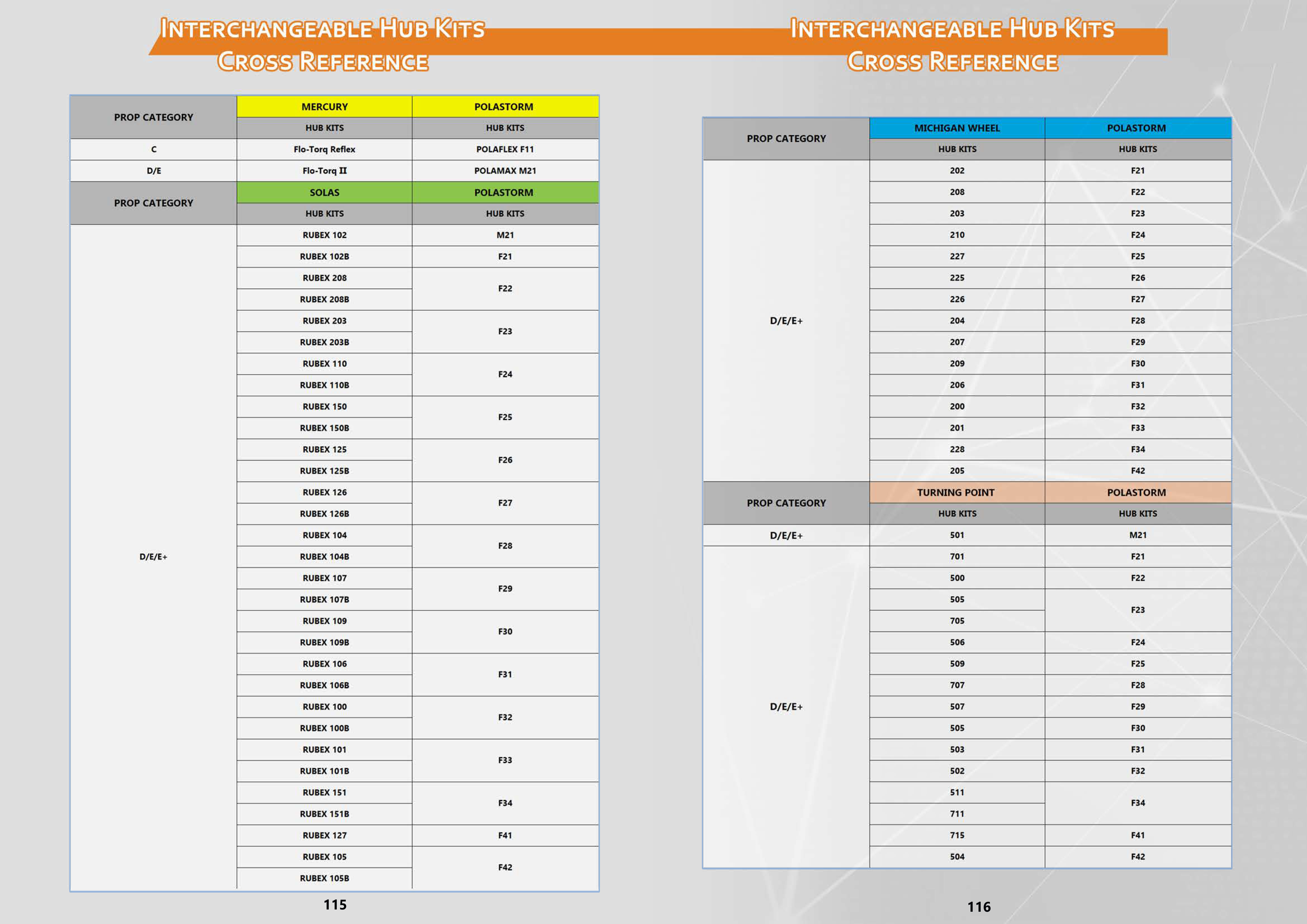Screen dimensions: 1307x924
Task: Click the Turning Point 507 entry
Action: click(957, 707)
